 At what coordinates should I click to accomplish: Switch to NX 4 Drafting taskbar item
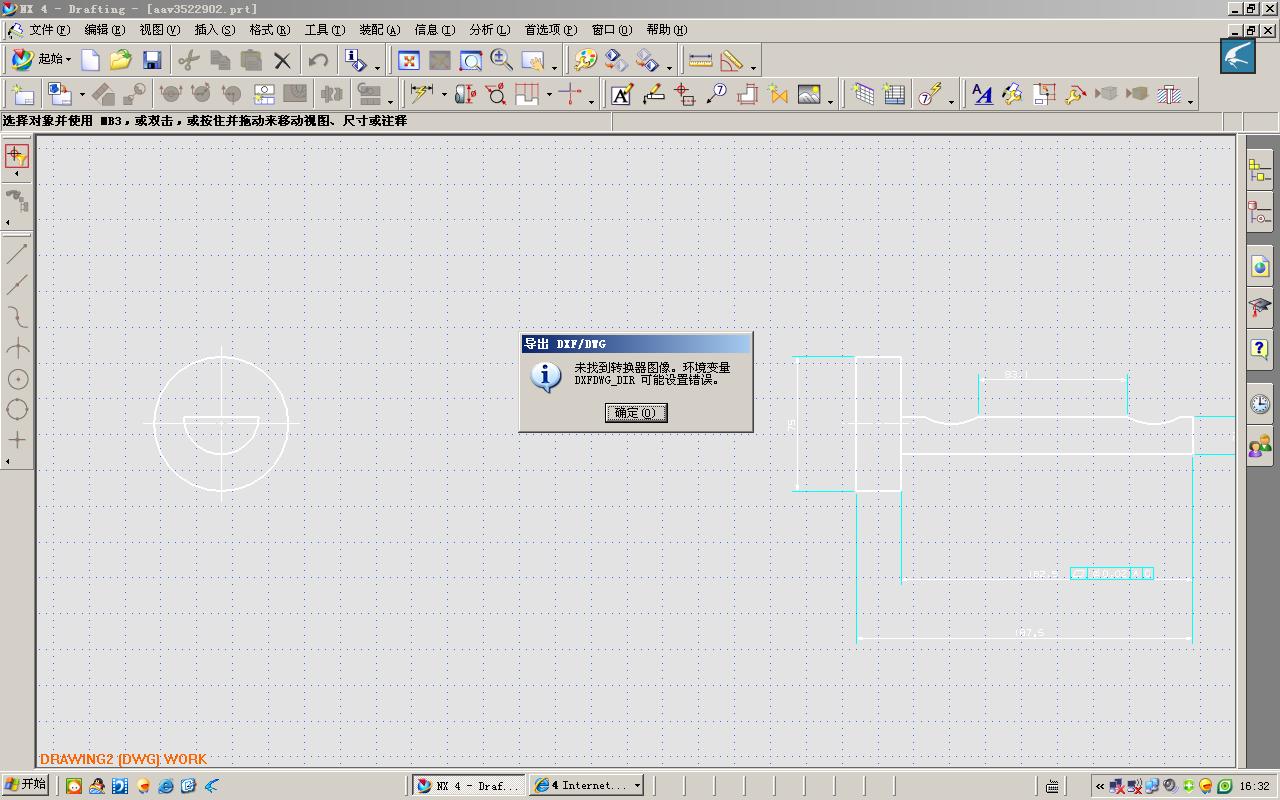pyautogui.click(x=470, y=786)
